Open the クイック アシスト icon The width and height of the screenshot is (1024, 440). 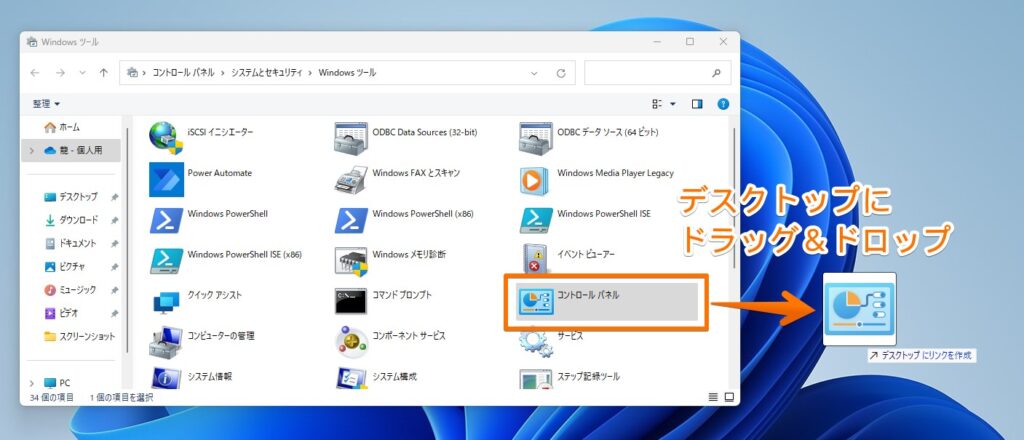[166, 302]
